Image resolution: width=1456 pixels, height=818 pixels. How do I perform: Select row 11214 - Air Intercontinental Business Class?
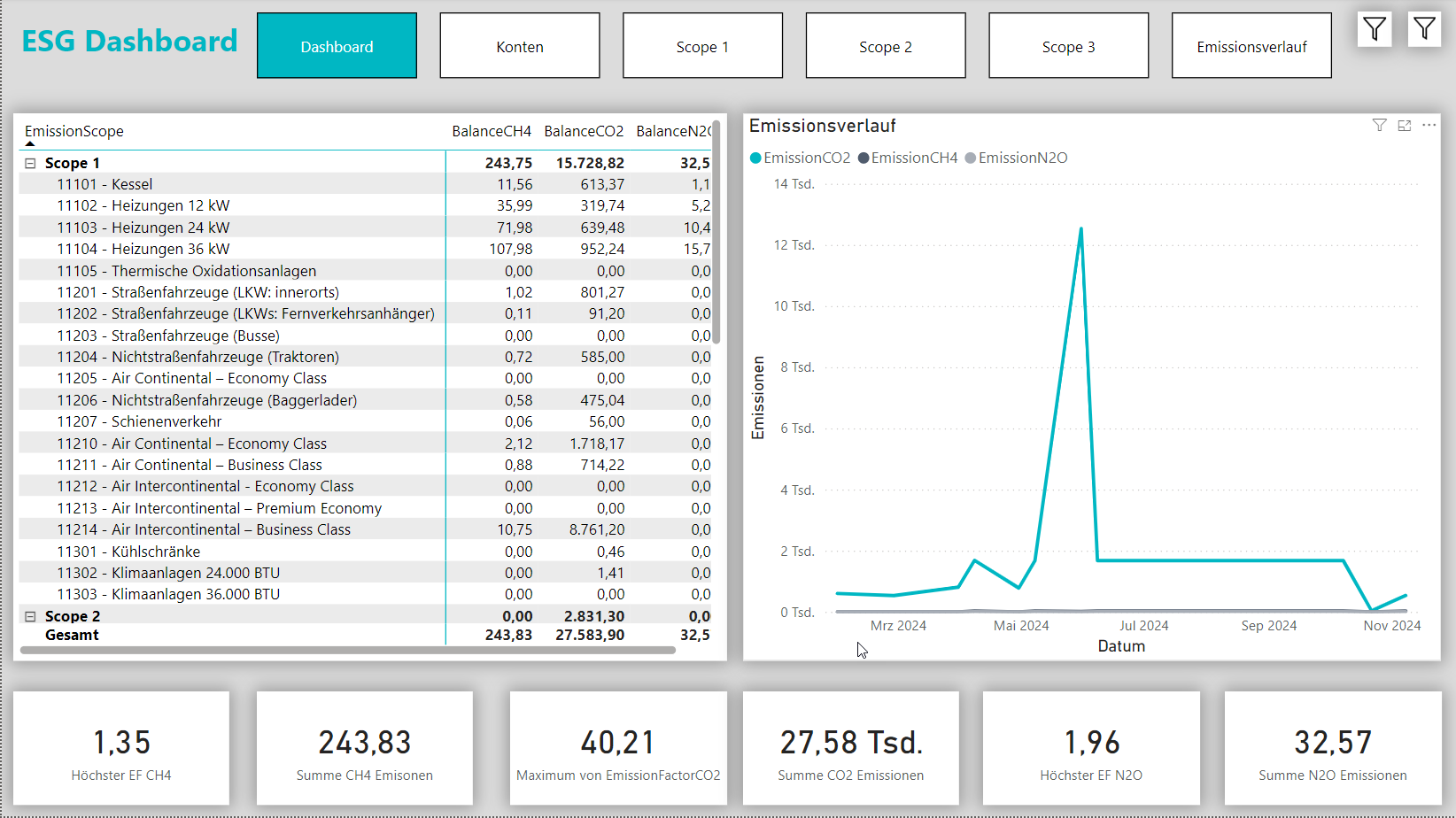365,529
